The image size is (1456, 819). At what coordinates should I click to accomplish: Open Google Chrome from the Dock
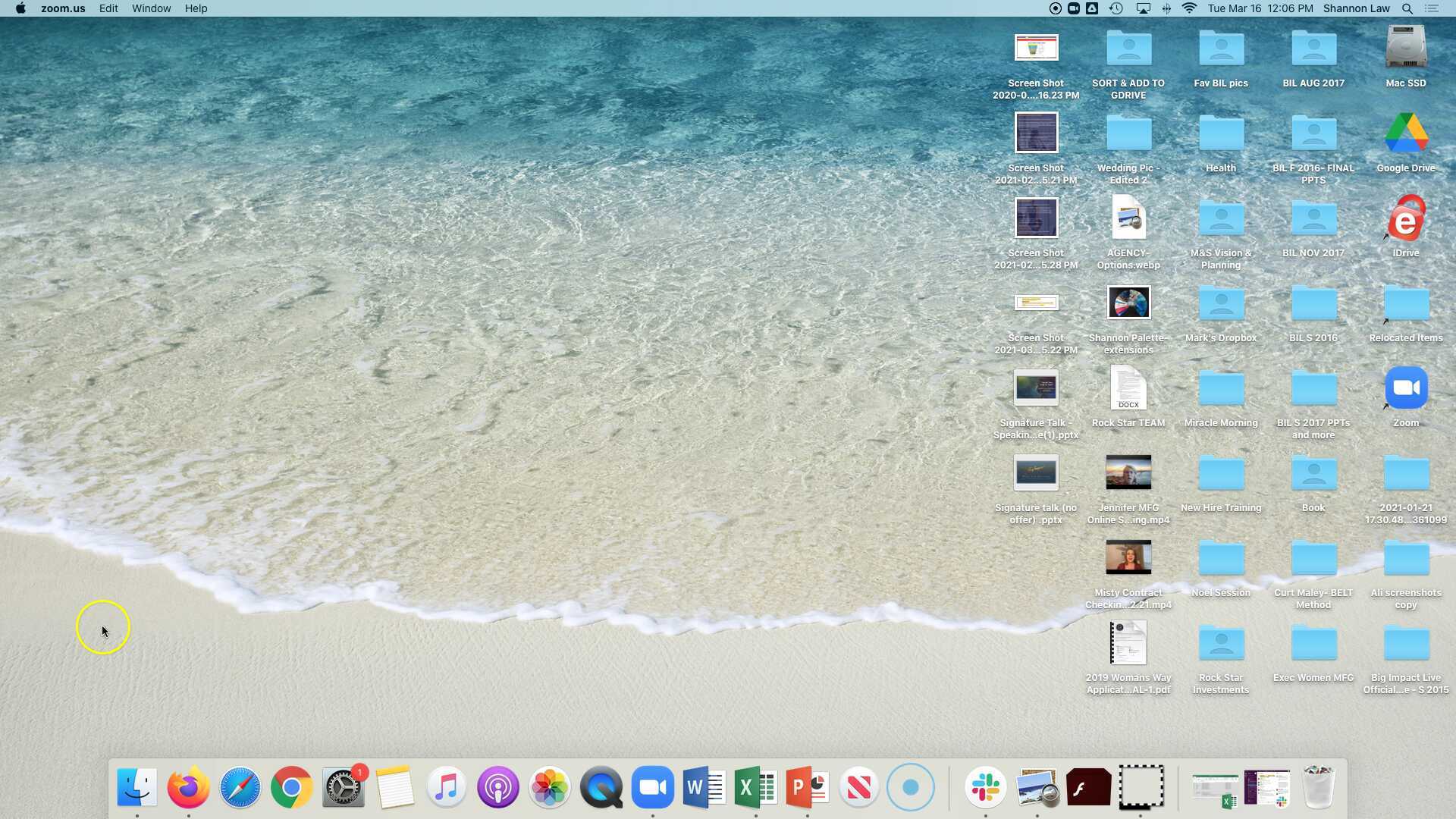coord(291,787)
